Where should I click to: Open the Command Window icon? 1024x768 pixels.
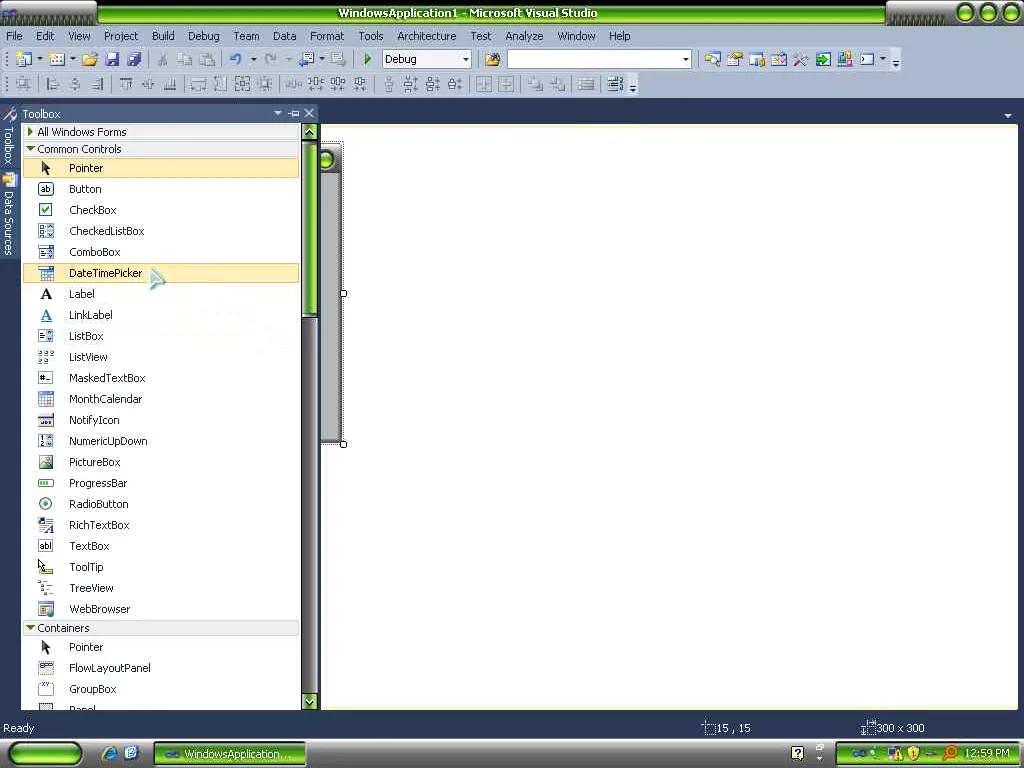click(867, 59)
